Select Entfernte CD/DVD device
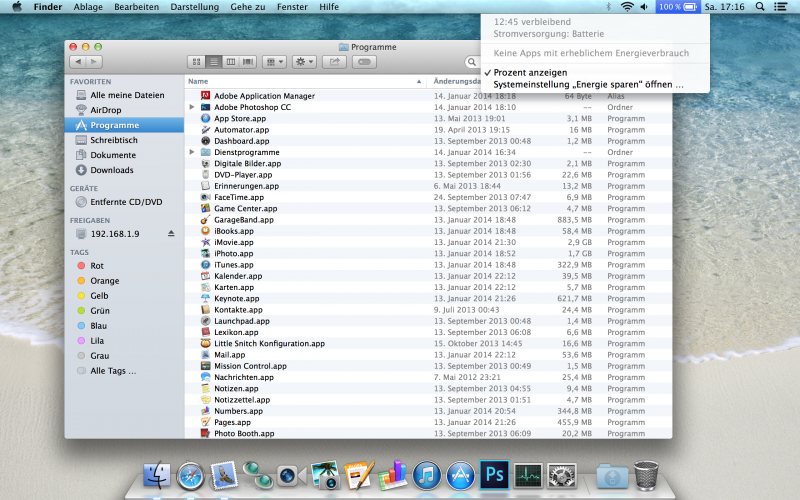This screenshot has width=800, height=500. tap(124, 202)
